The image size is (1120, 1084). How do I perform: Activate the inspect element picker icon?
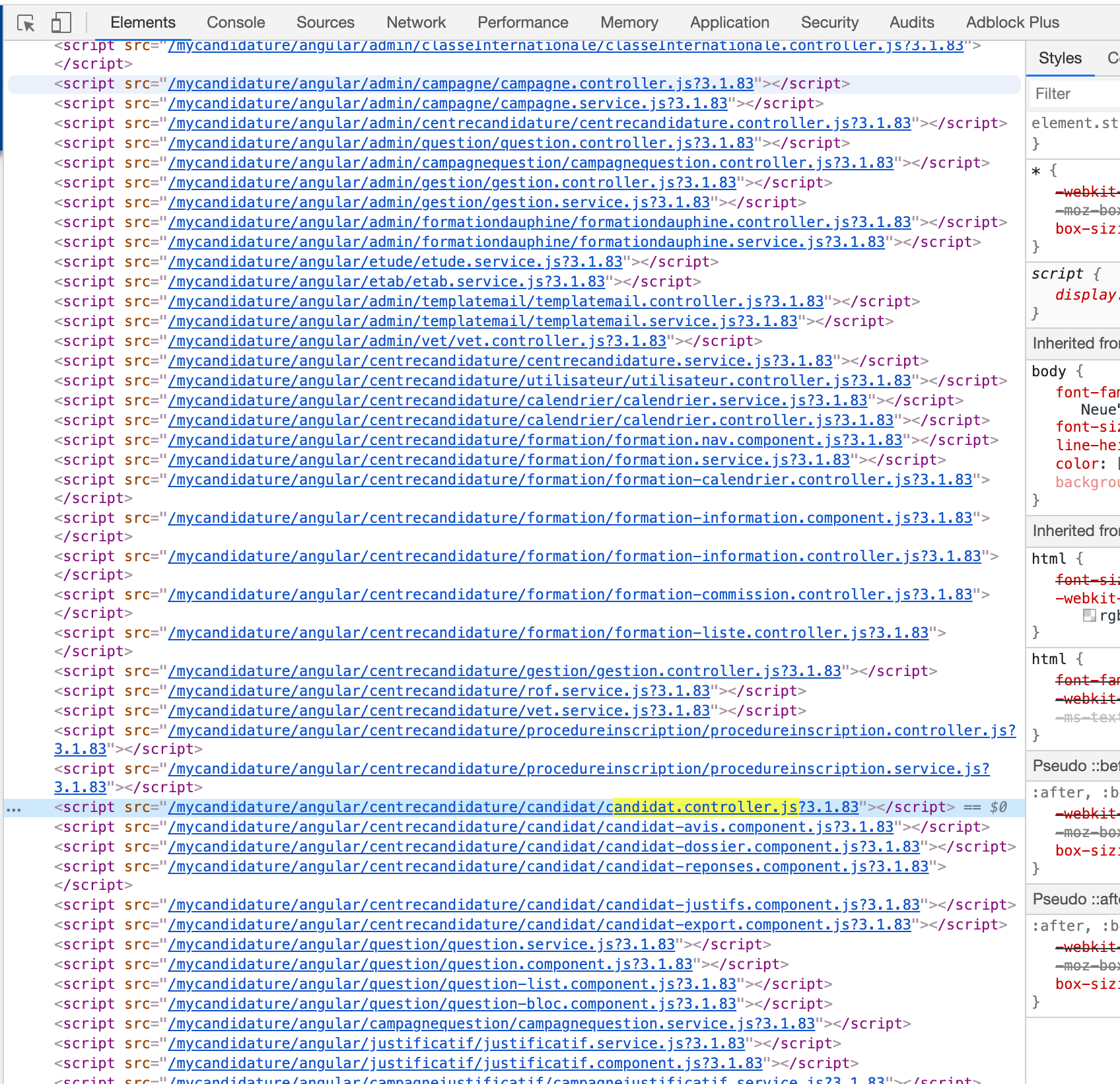[26, 23]
